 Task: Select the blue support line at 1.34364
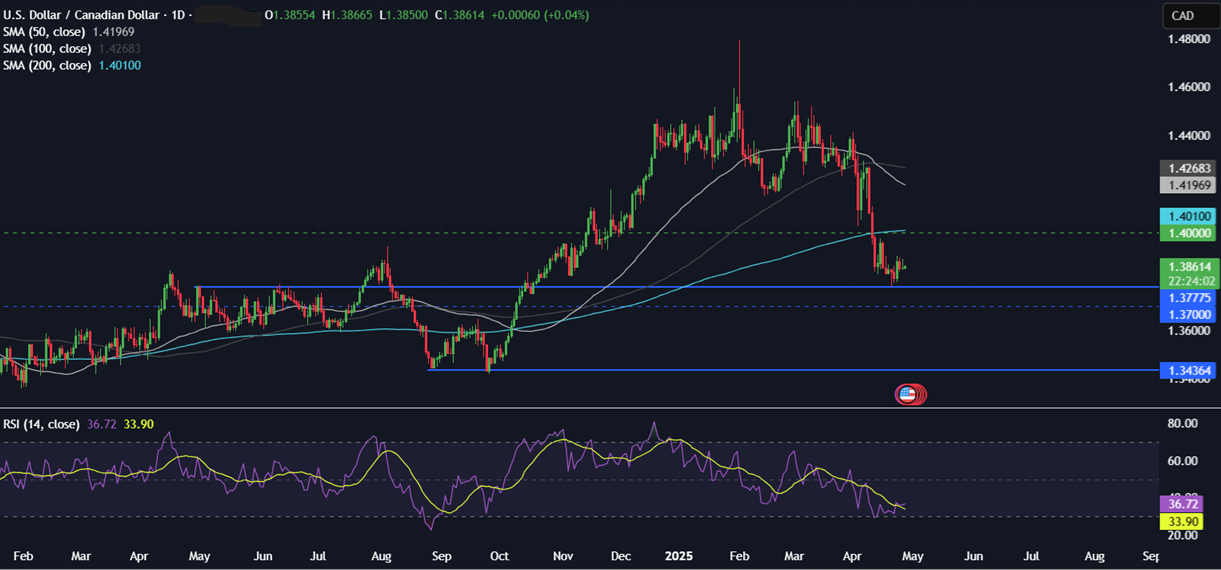793,370
